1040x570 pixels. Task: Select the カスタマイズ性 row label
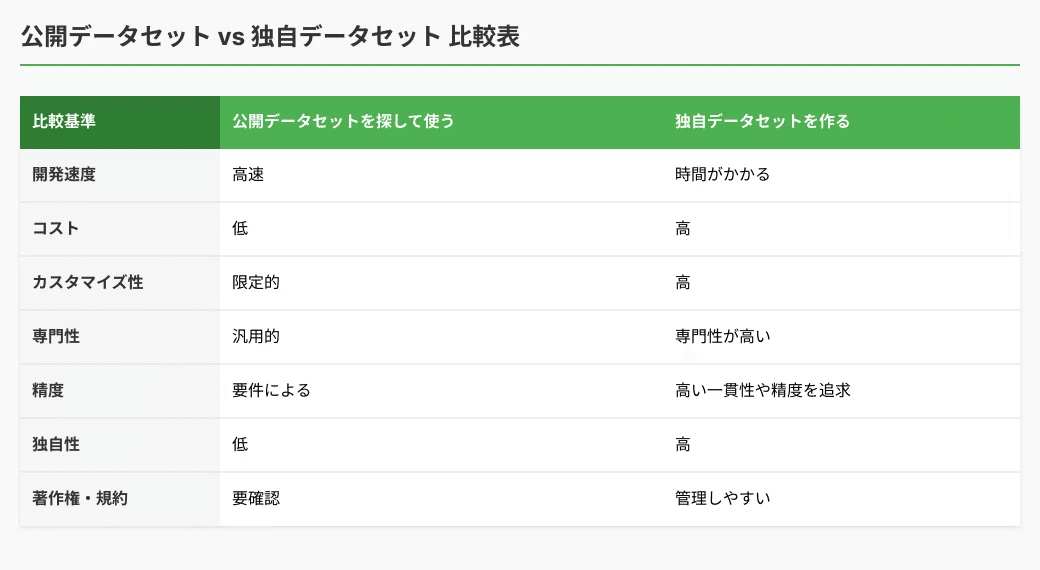120,283
